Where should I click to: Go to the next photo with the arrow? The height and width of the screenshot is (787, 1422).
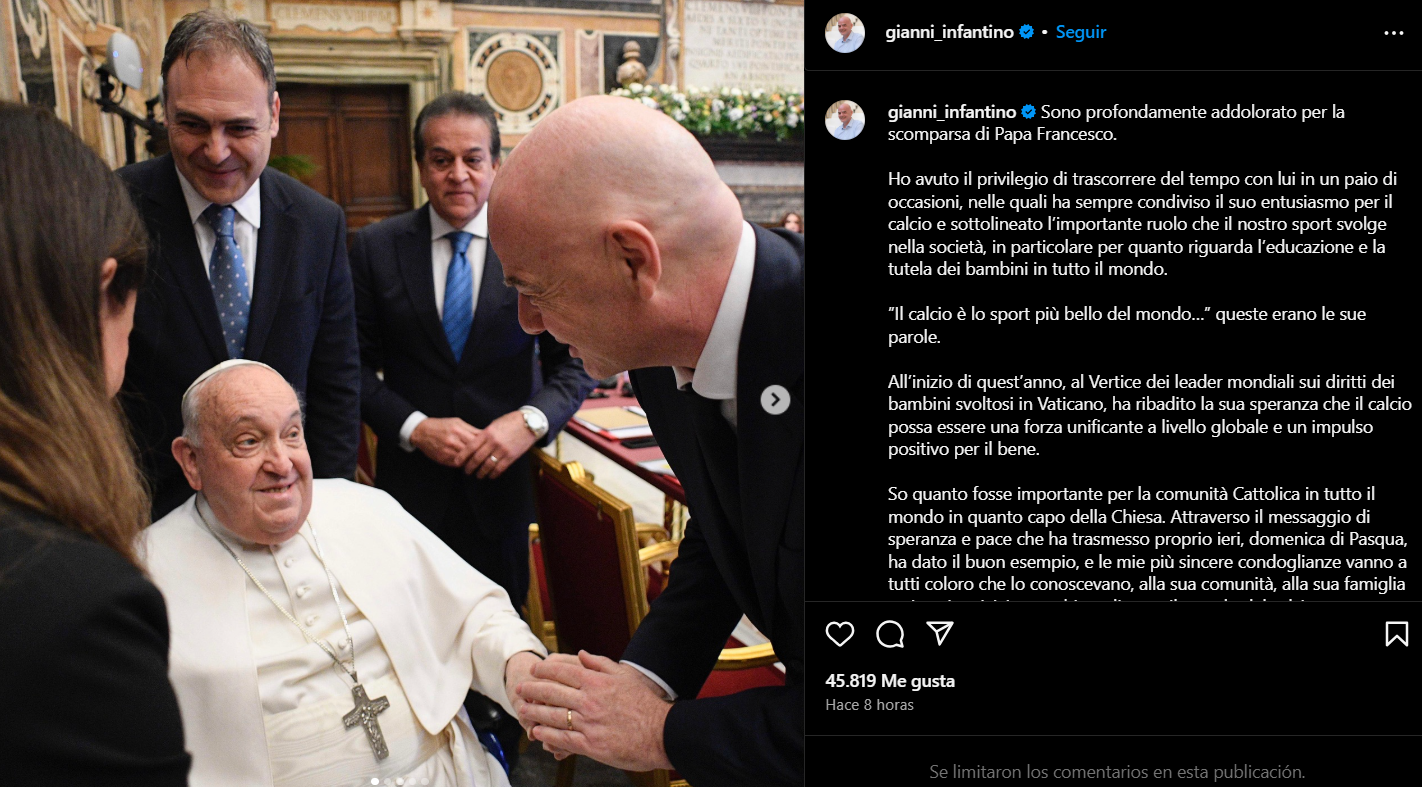pyautogui.click(x=775, y=400)
